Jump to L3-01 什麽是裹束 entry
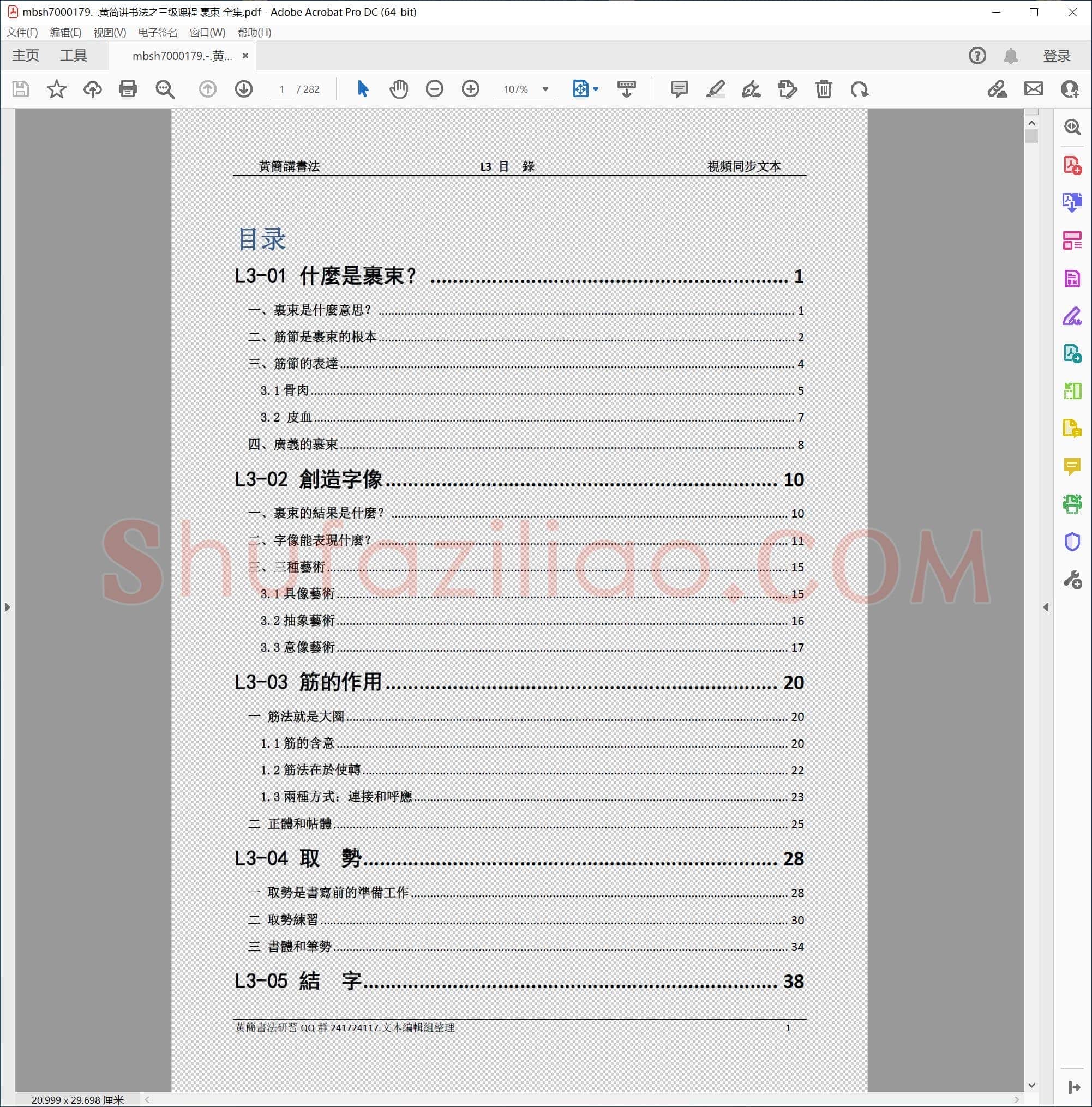The width and height of the screenshot is (1092, 1107). pyautogui.click(x=519, y=276)
